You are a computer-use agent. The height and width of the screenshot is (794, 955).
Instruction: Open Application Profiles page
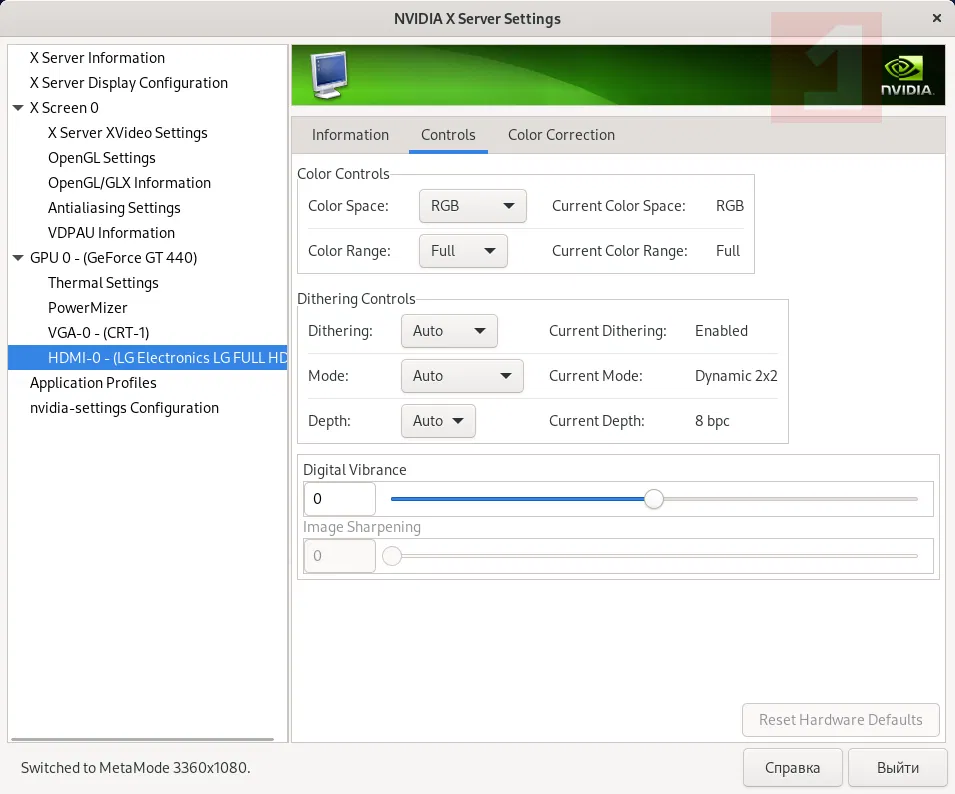(93, 383)
